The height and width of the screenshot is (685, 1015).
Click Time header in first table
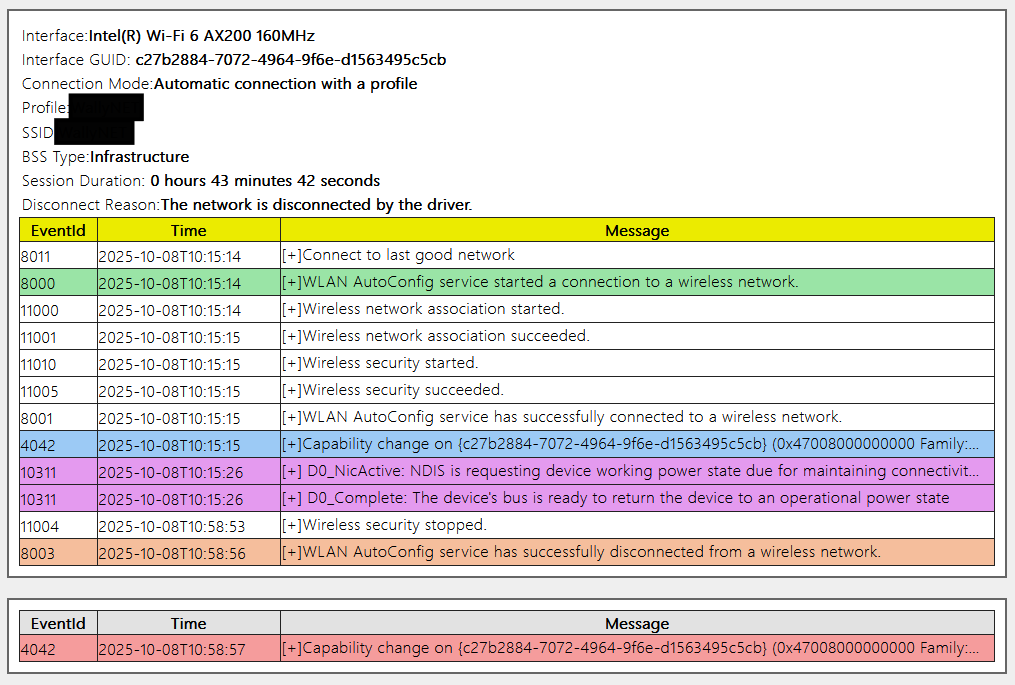point(188,230)
